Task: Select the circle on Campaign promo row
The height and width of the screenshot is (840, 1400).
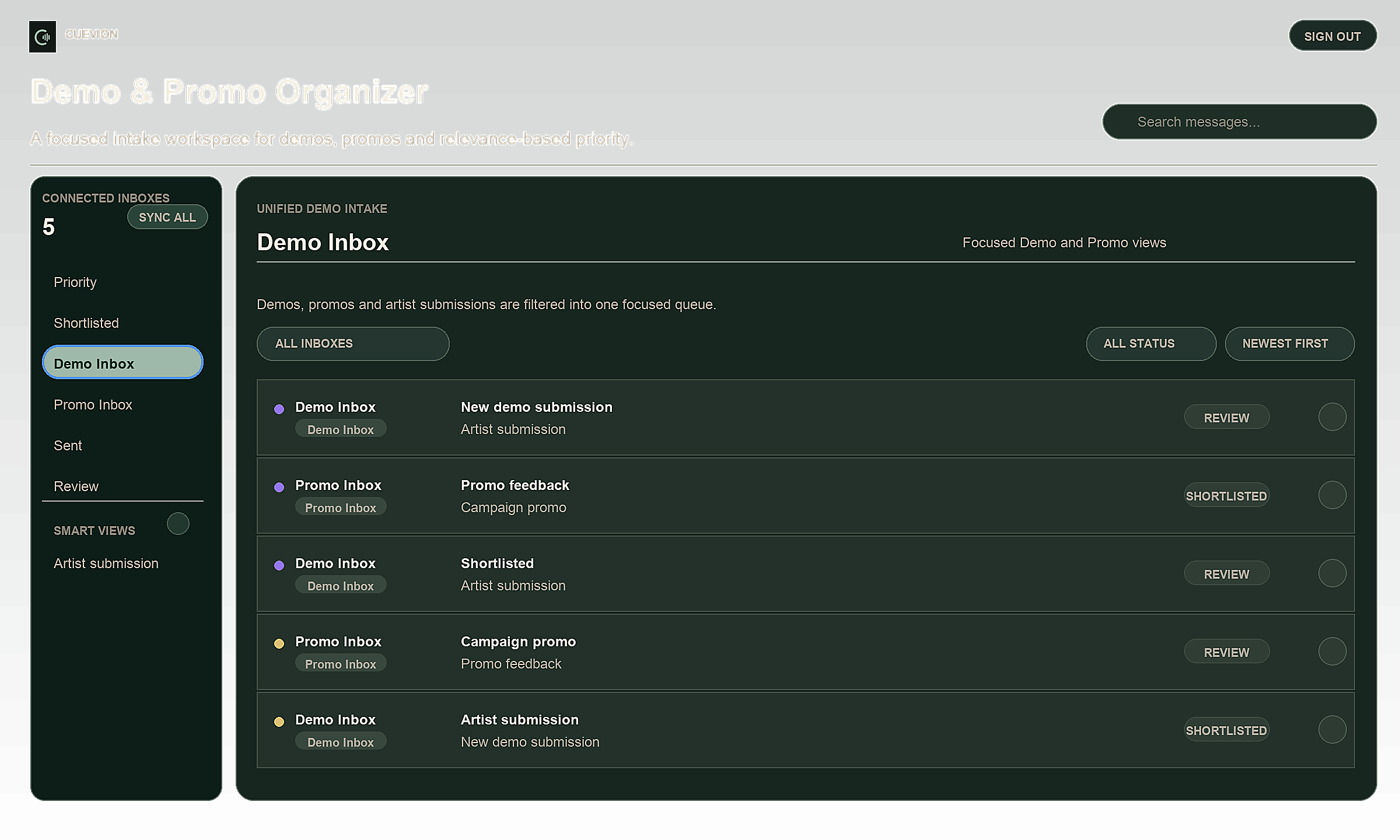Action: [x=1332, y=652]
